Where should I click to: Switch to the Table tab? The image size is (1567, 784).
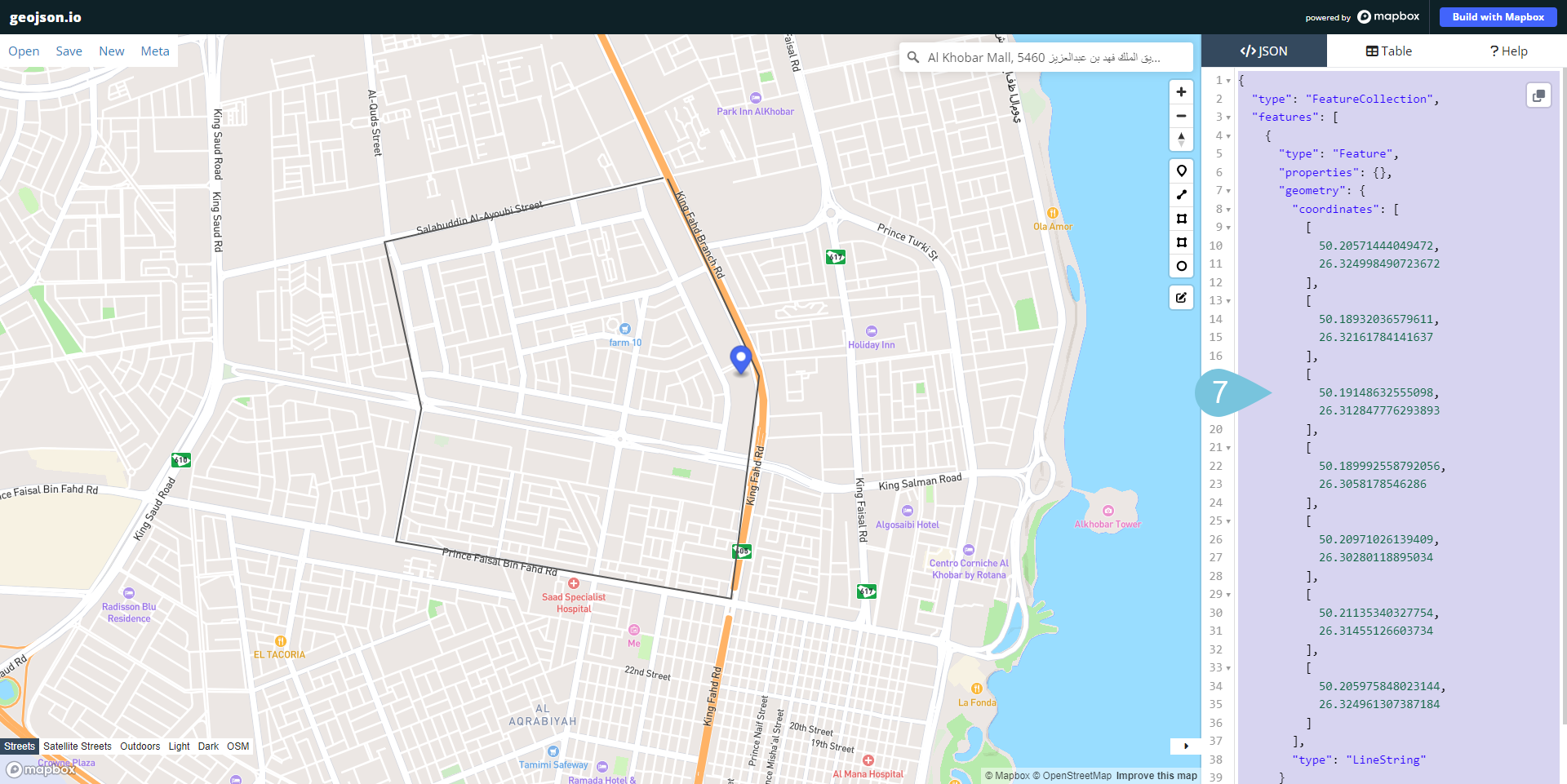(x=1388, y=51)
